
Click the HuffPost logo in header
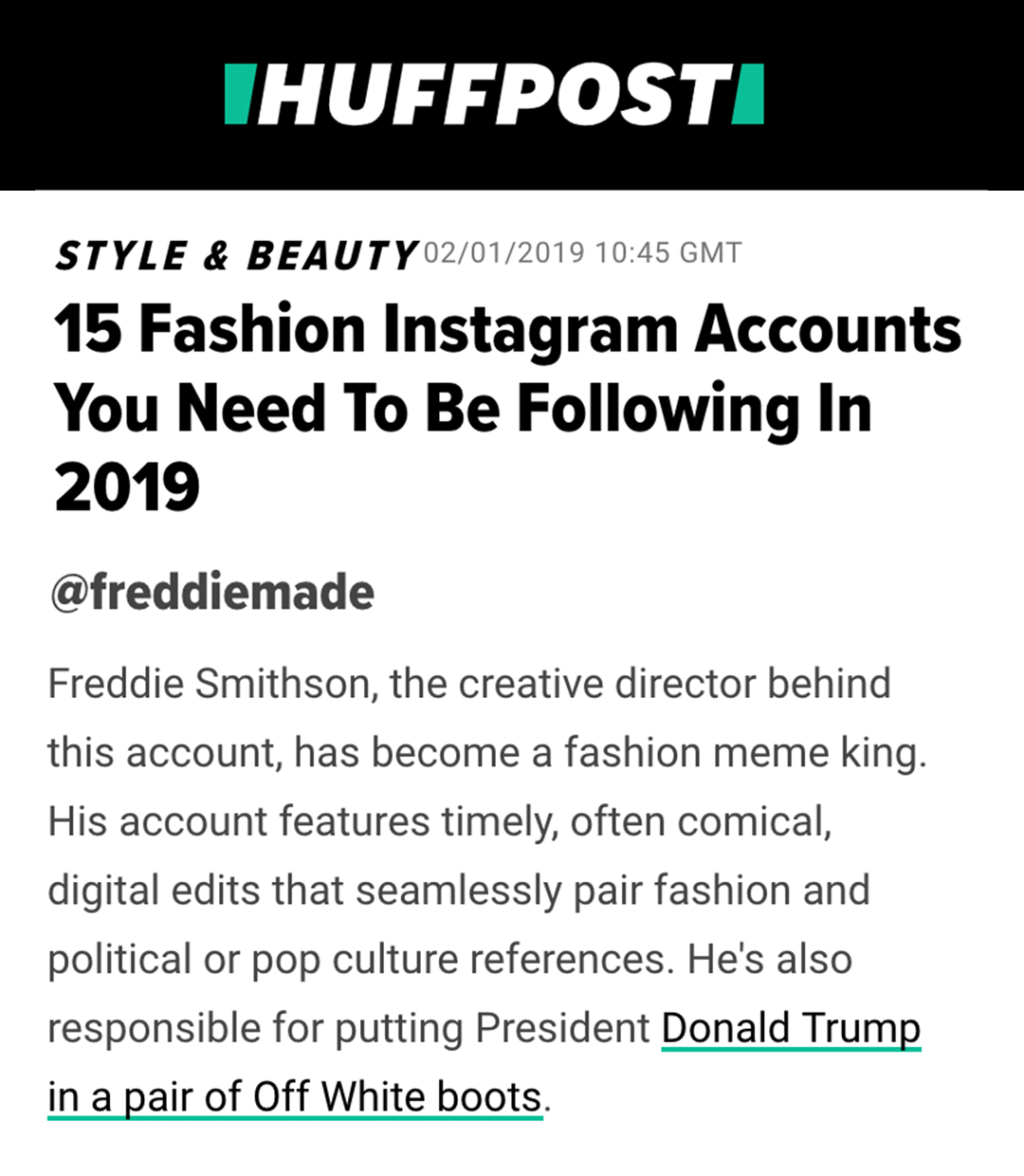click(x=493, y=94)
